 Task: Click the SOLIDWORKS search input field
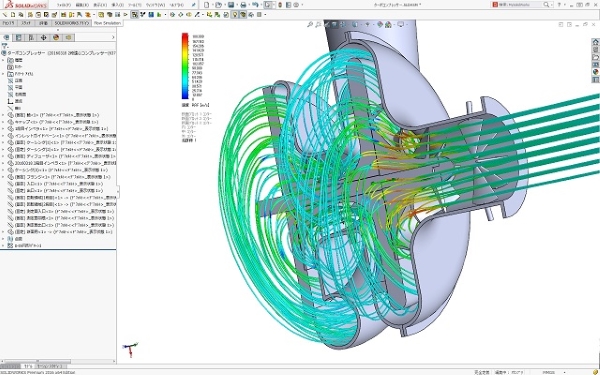[523, 5]
